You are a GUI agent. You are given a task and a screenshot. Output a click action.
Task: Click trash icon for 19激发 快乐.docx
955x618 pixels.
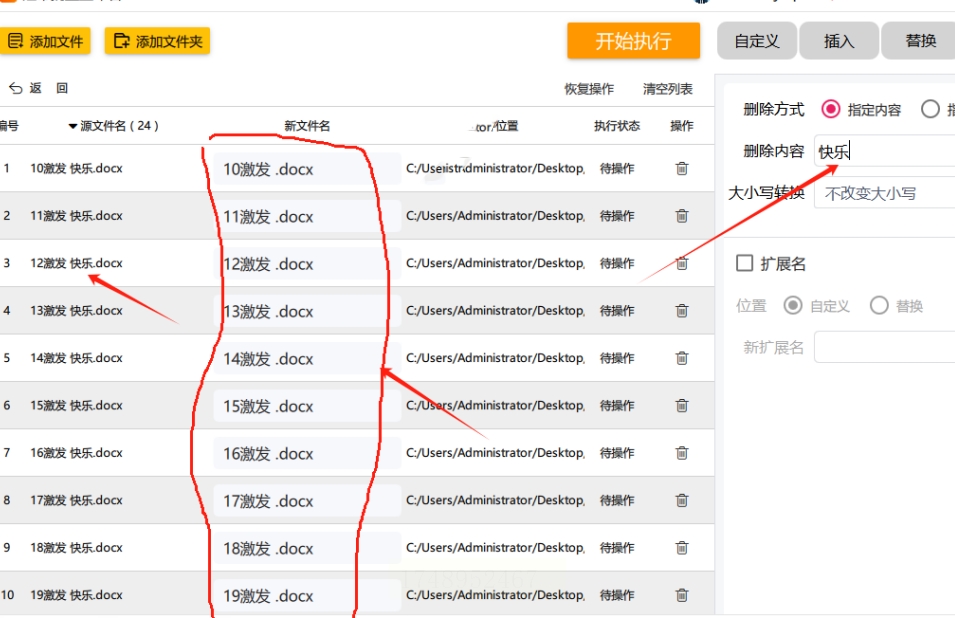pyautogui.click(x=682, y=595)
